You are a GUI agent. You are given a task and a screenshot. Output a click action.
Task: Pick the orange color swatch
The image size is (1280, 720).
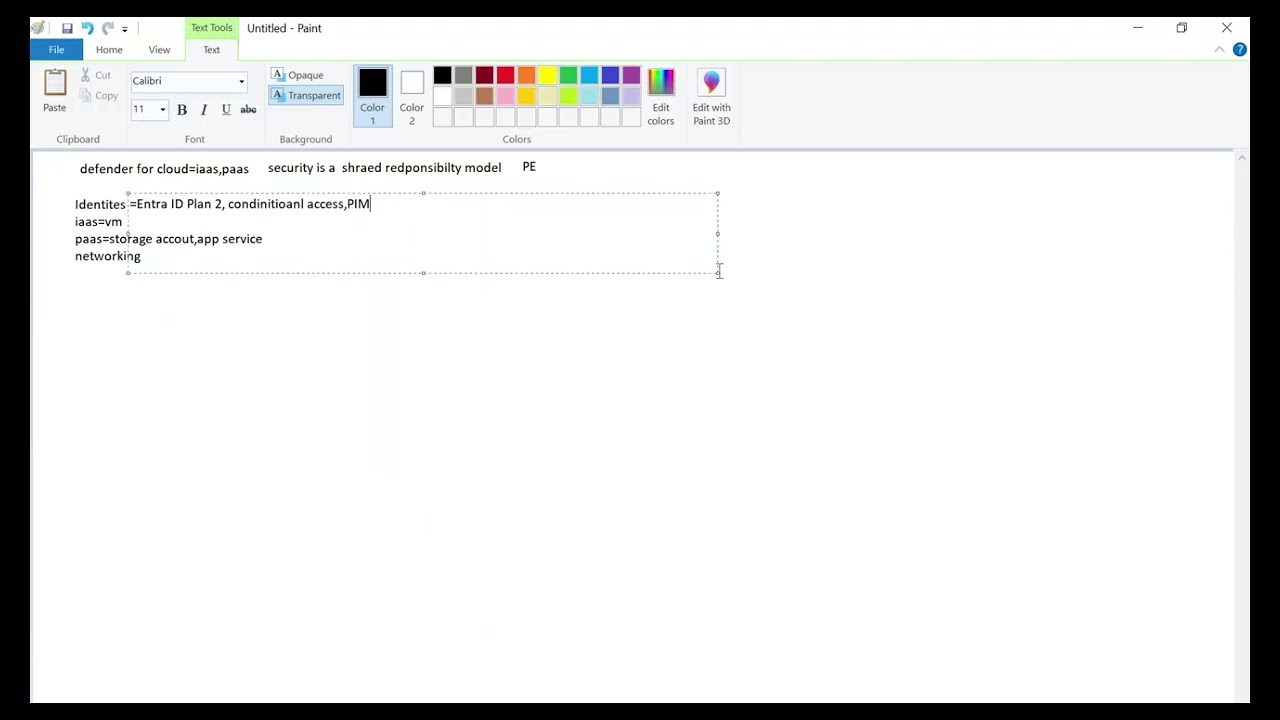(x=526, y=75)
